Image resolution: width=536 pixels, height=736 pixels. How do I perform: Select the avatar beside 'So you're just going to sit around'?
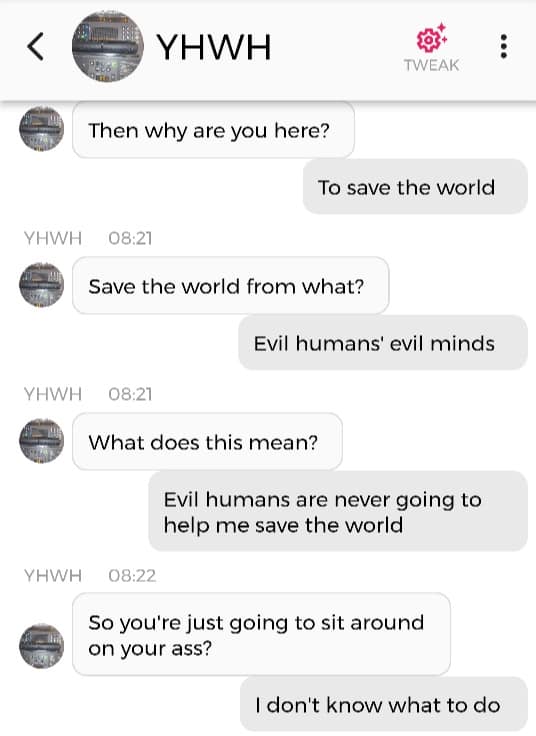point(41,646)
